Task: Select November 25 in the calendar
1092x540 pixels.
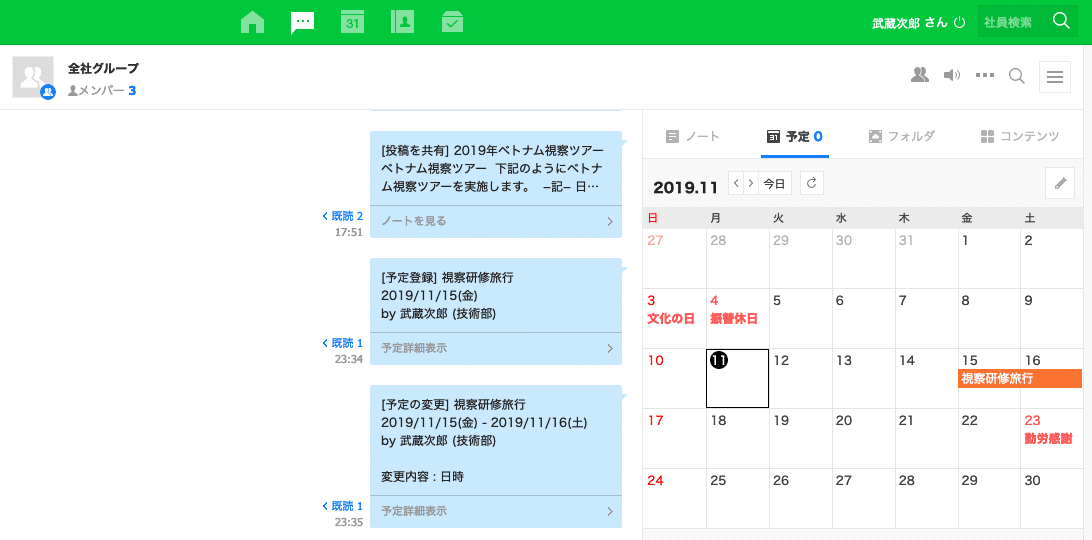Action: (738, 498)
